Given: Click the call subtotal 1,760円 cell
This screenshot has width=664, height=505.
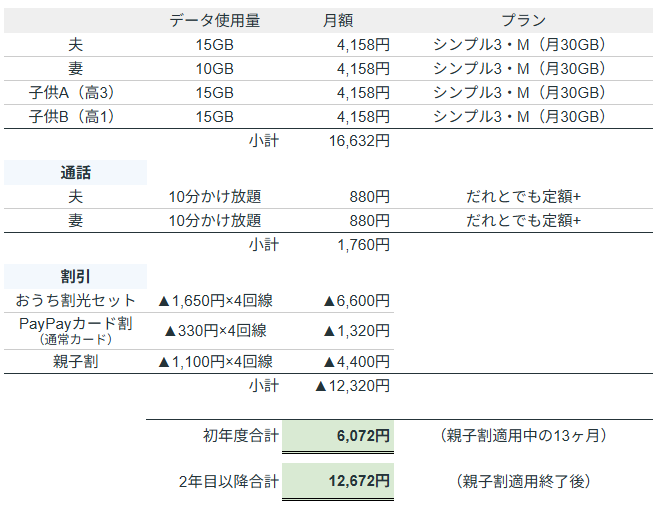Looking at the screenshot, I should (363, 245).
